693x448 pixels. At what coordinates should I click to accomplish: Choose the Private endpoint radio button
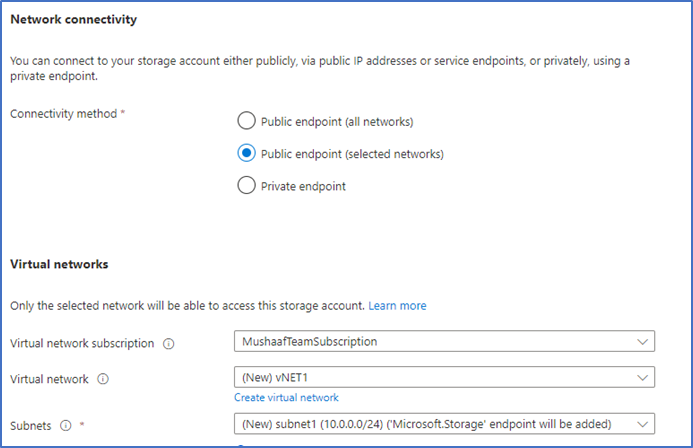tap(246, 185)
